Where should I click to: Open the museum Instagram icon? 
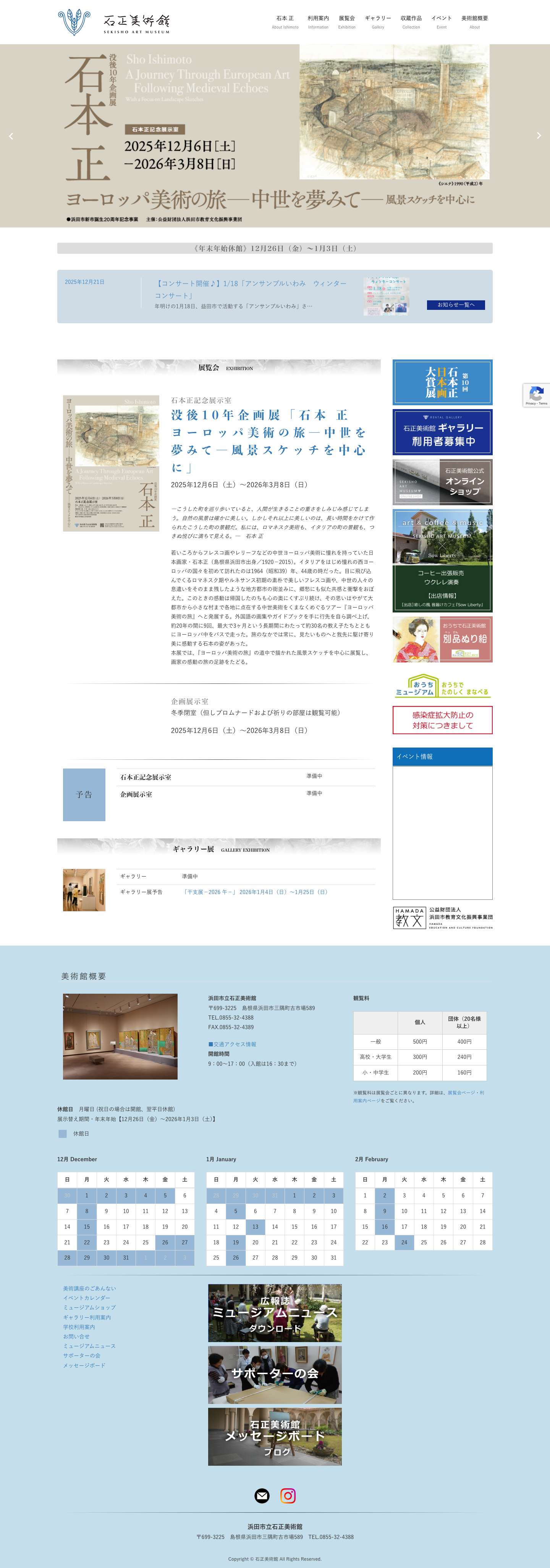click(288, 1495)
